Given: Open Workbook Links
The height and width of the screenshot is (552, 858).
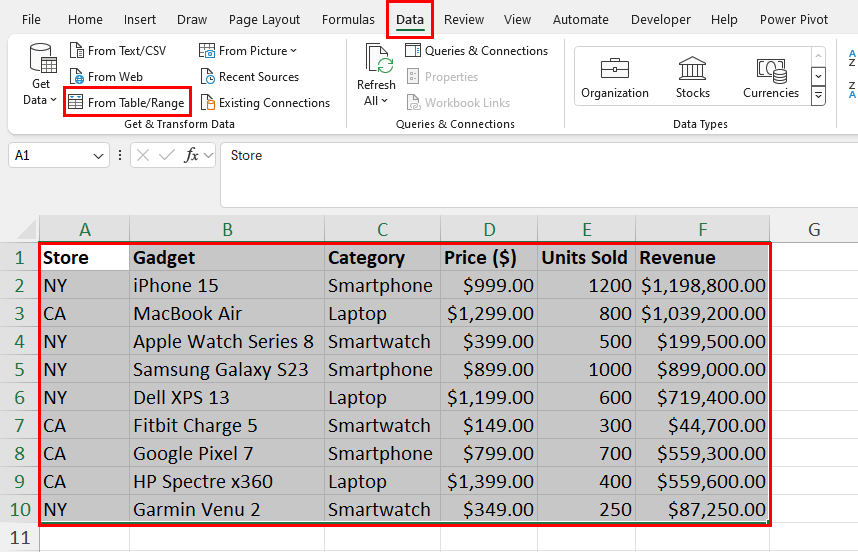Looking at the screenshot, I should 458,102.
